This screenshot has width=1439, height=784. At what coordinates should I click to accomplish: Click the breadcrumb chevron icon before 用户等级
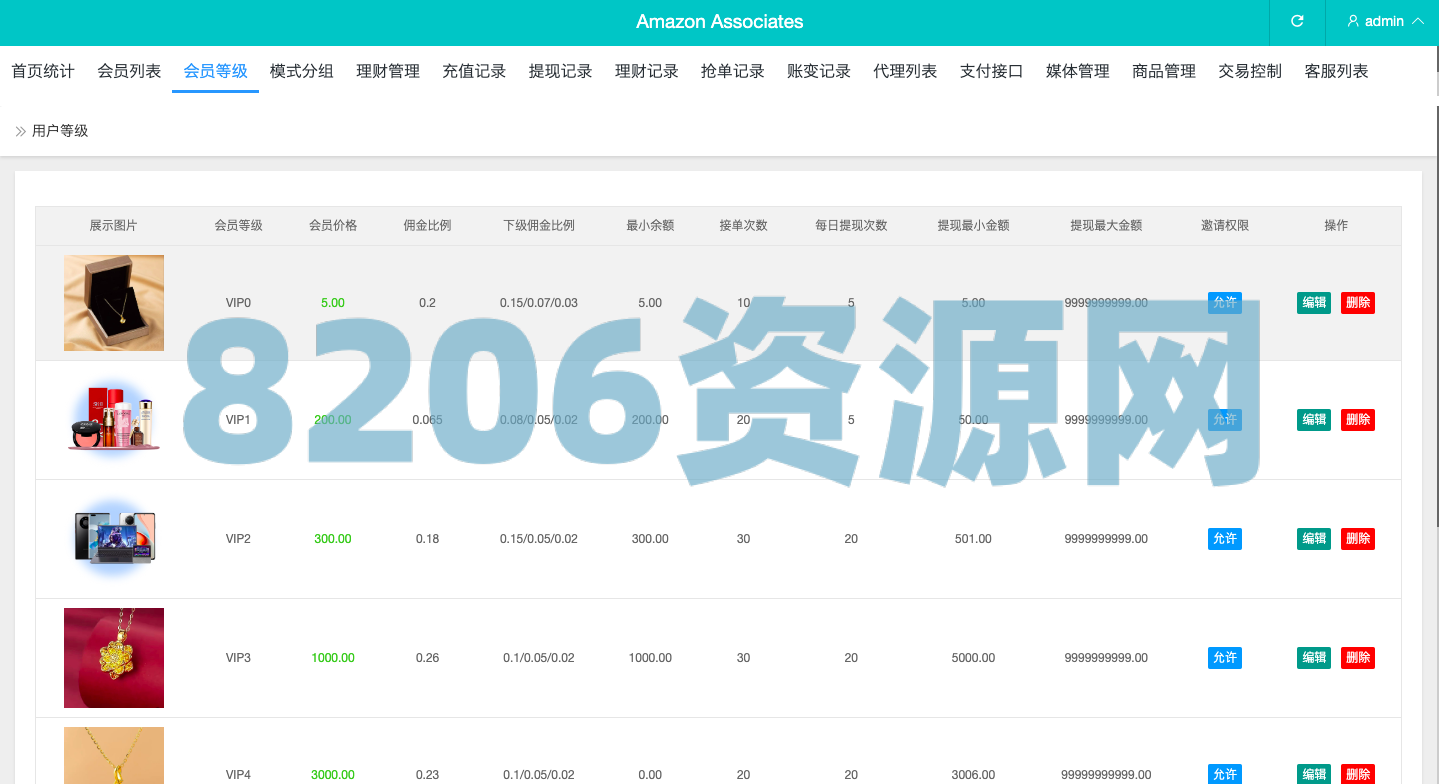pyautogui.click(x=20, y=131)
